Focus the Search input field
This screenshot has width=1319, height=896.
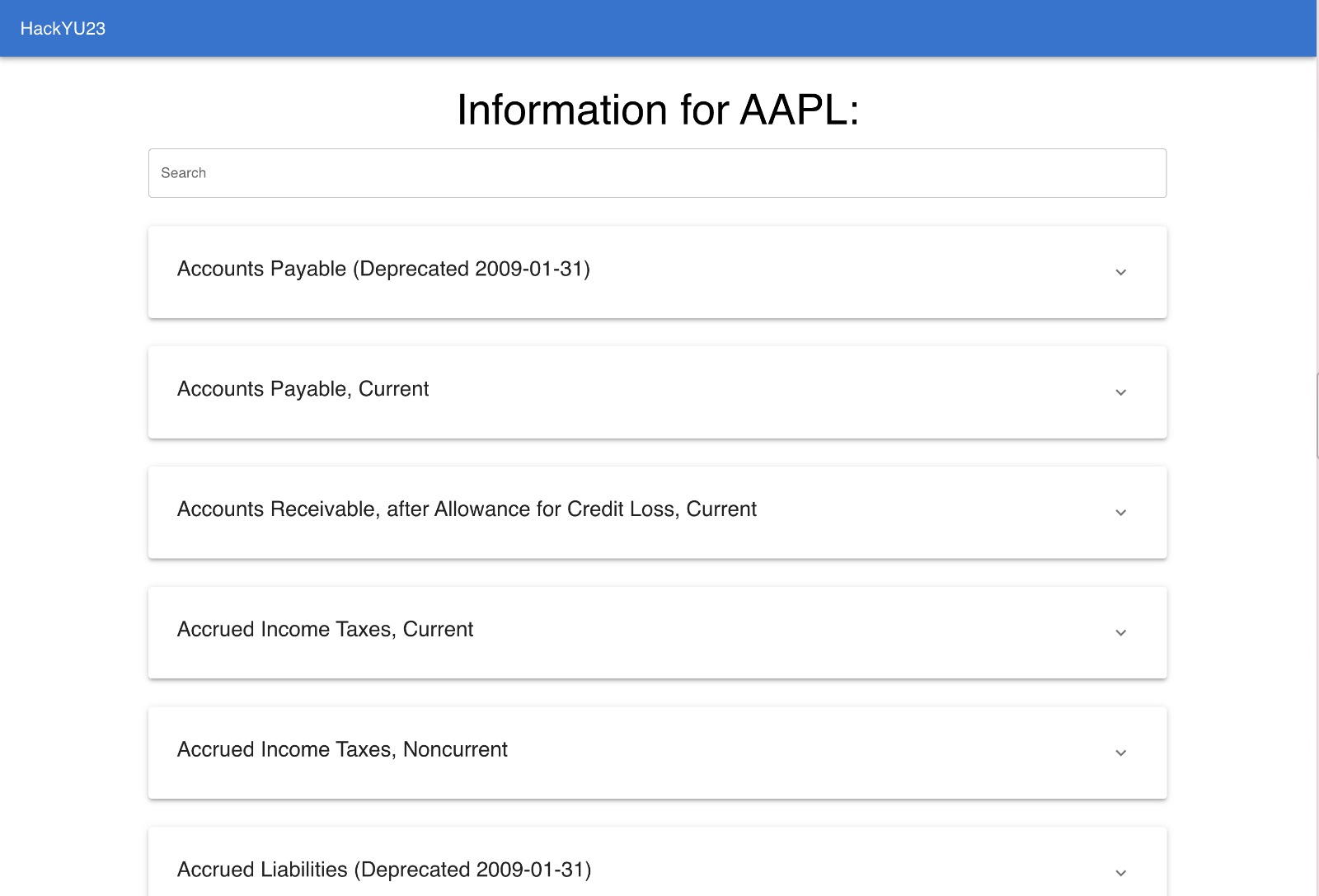[657, 173]
